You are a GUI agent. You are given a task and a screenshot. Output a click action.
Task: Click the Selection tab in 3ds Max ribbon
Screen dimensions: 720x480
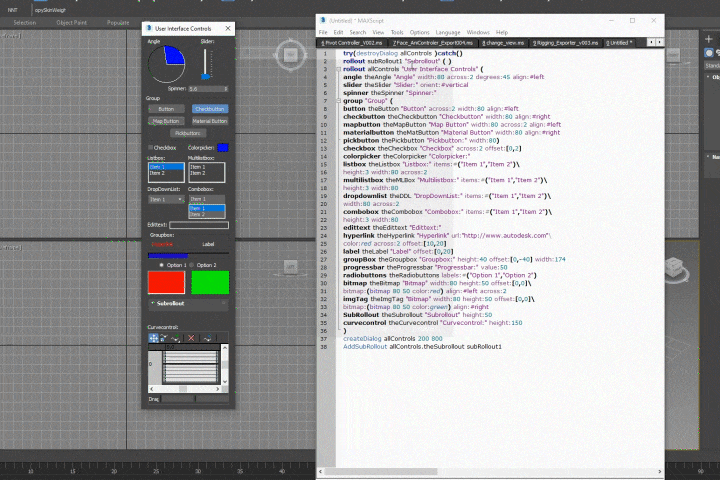pyautogui.click(x=25, y=23)
